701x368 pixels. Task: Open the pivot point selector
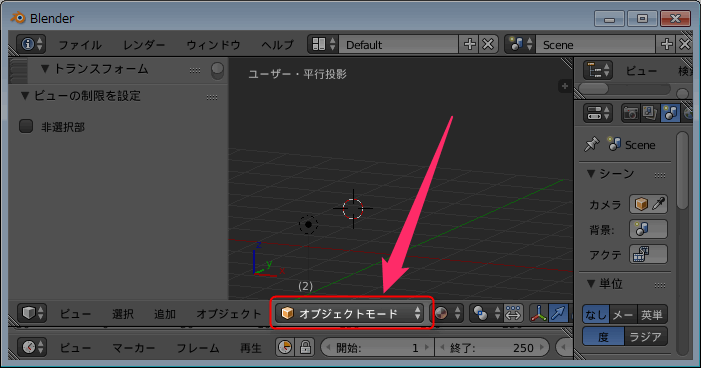click(486, 313)
